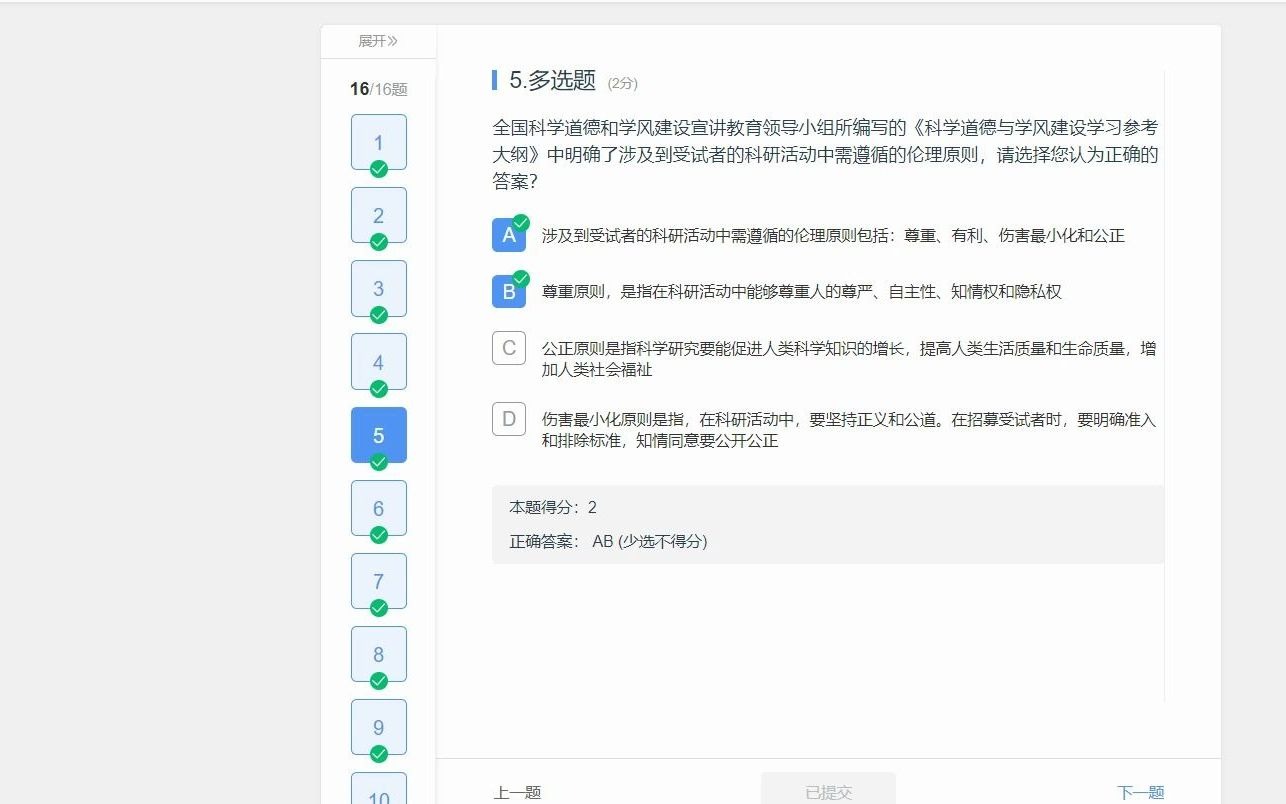Viewport: 1286px width, 804px height.
Task: Click green check badge on question 7
Action: [x=379, y=608]
